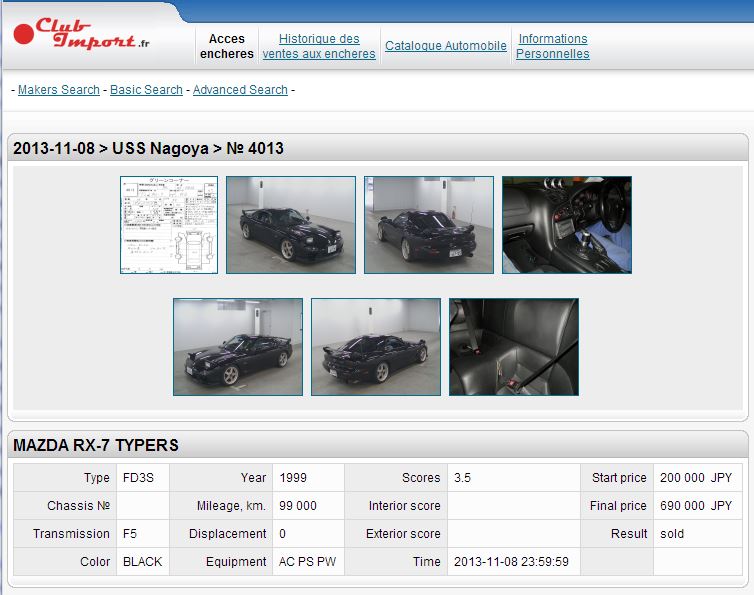
Task: View the rear seat interior photo
Action: tap(514, 347)
